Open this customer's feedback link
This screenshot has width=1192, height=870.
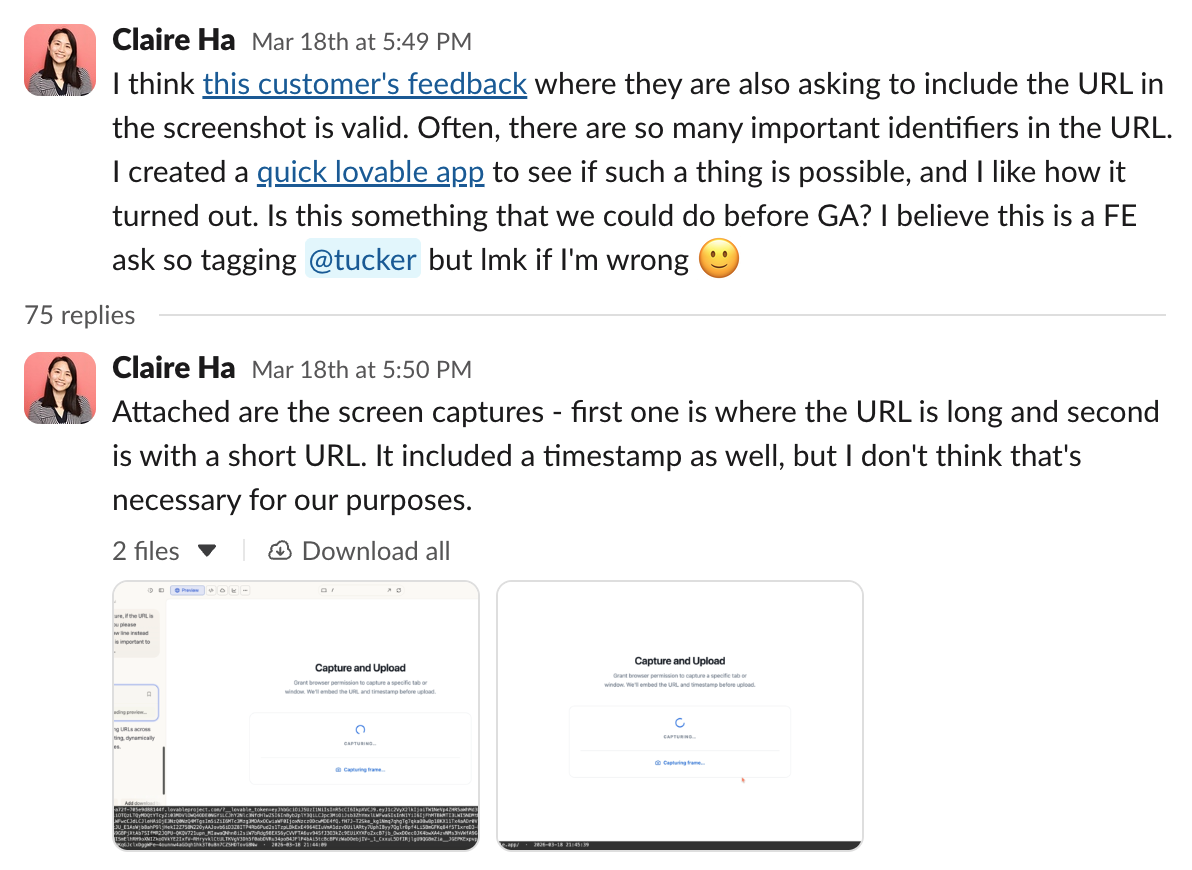(365, 84)
